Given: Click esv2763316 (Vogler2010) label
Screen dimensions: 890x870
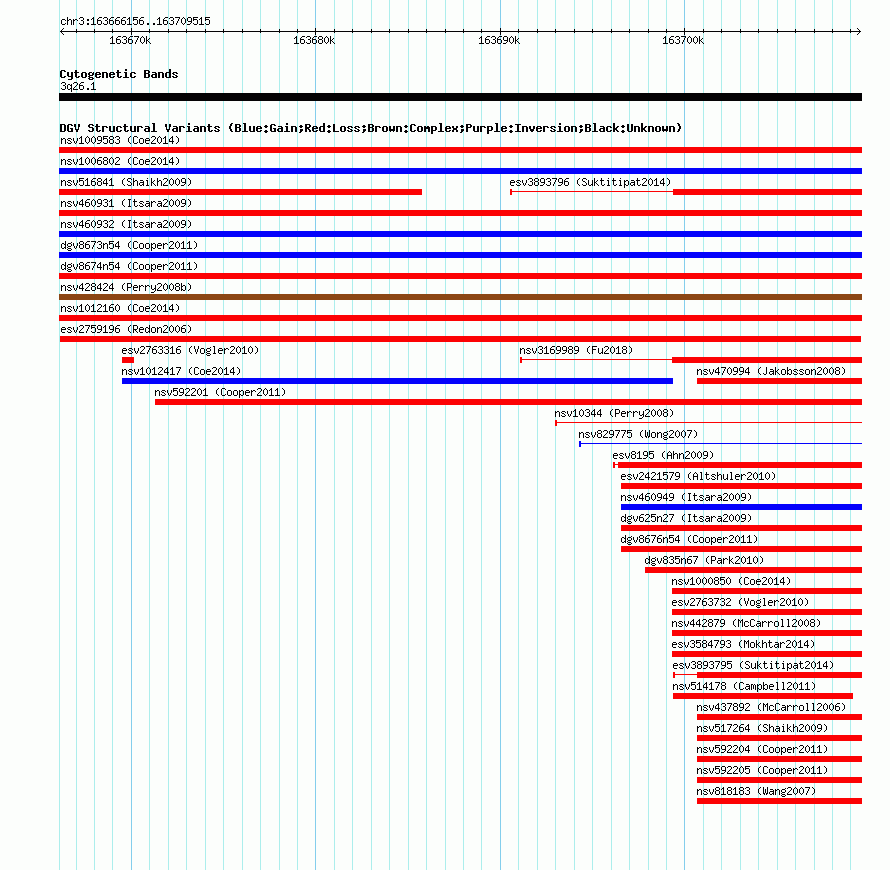Looking at the screenshot, I should [190, 350].
